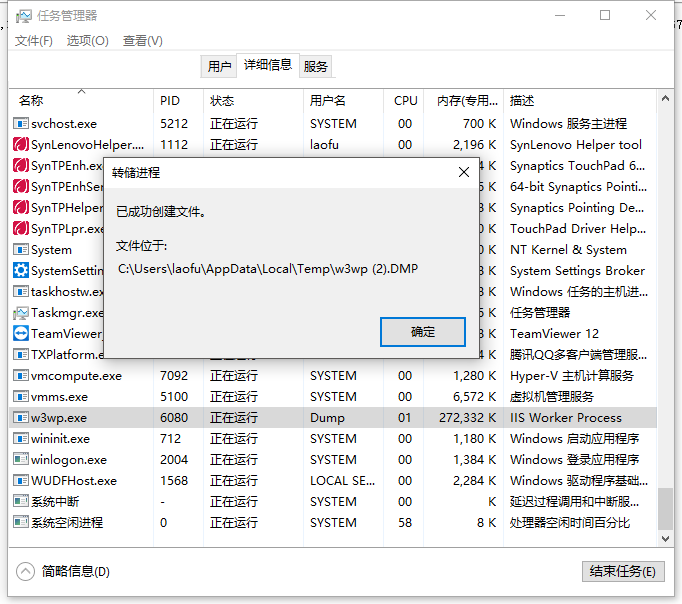Click the vmms.exe process icon
The height and width of the screenshot is (604, 682).
click(x=20, y=397)
